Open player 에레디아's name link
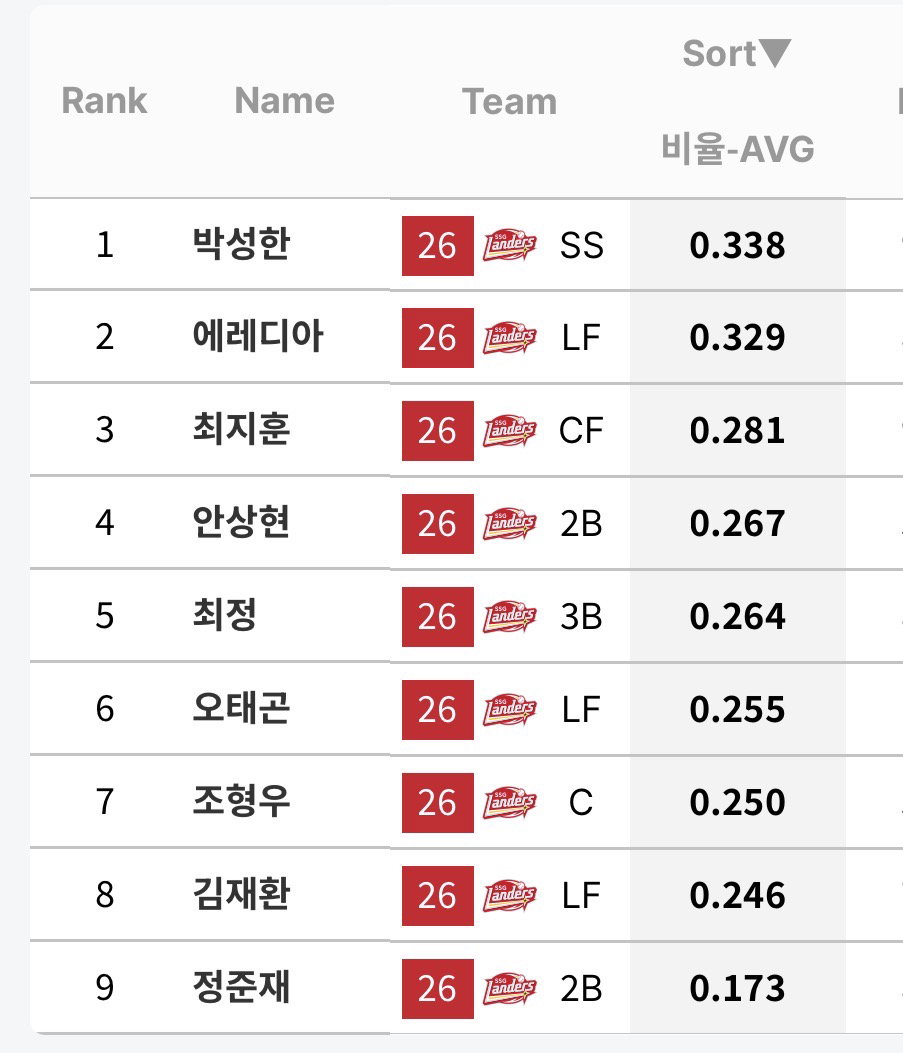The image size is (903, 1053). pyautogui.click(x=258, y=336)
